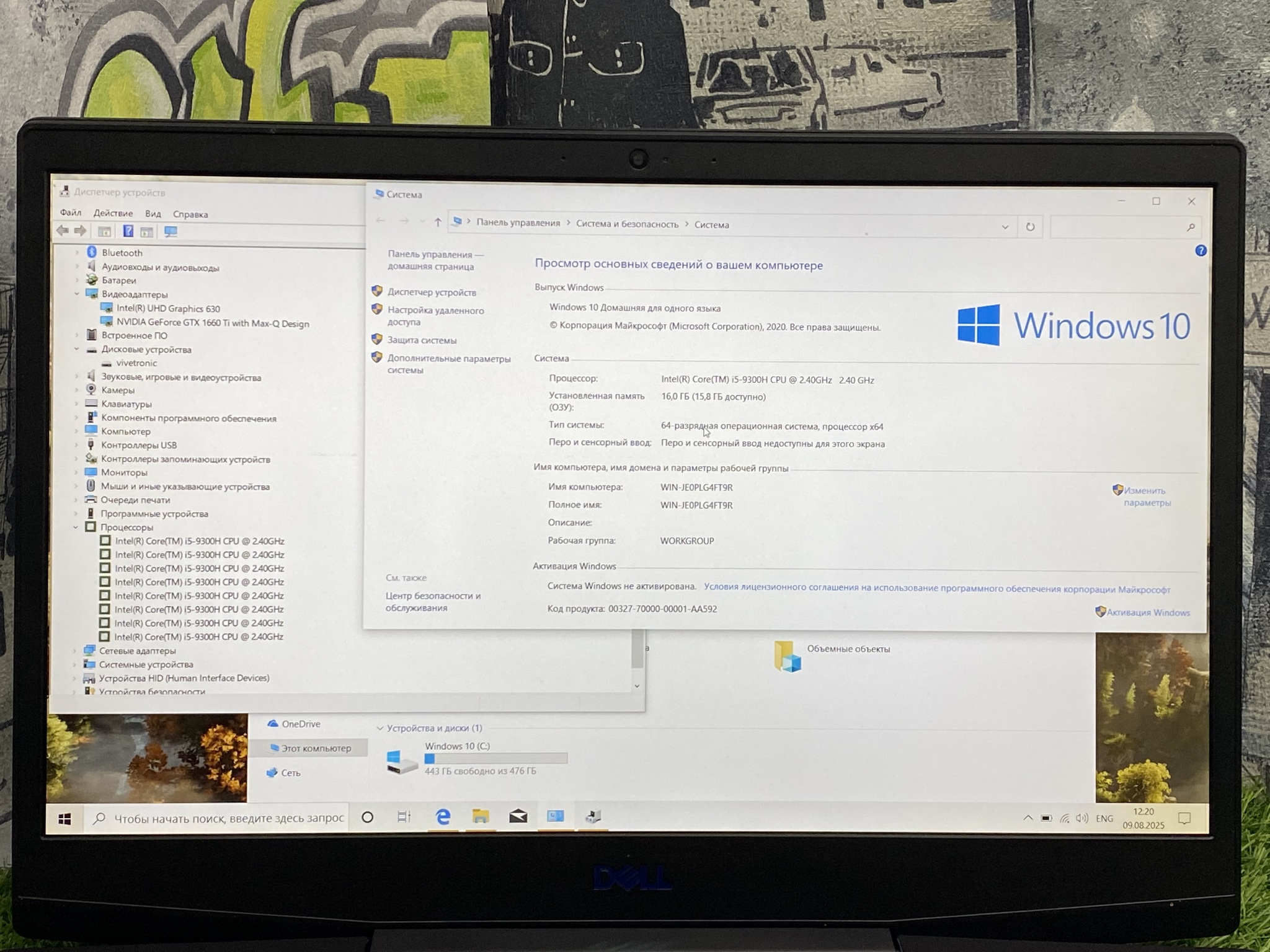Click Диспетчер устройств link in sidebar
1270x952 pixels.
tap(432, 292)
